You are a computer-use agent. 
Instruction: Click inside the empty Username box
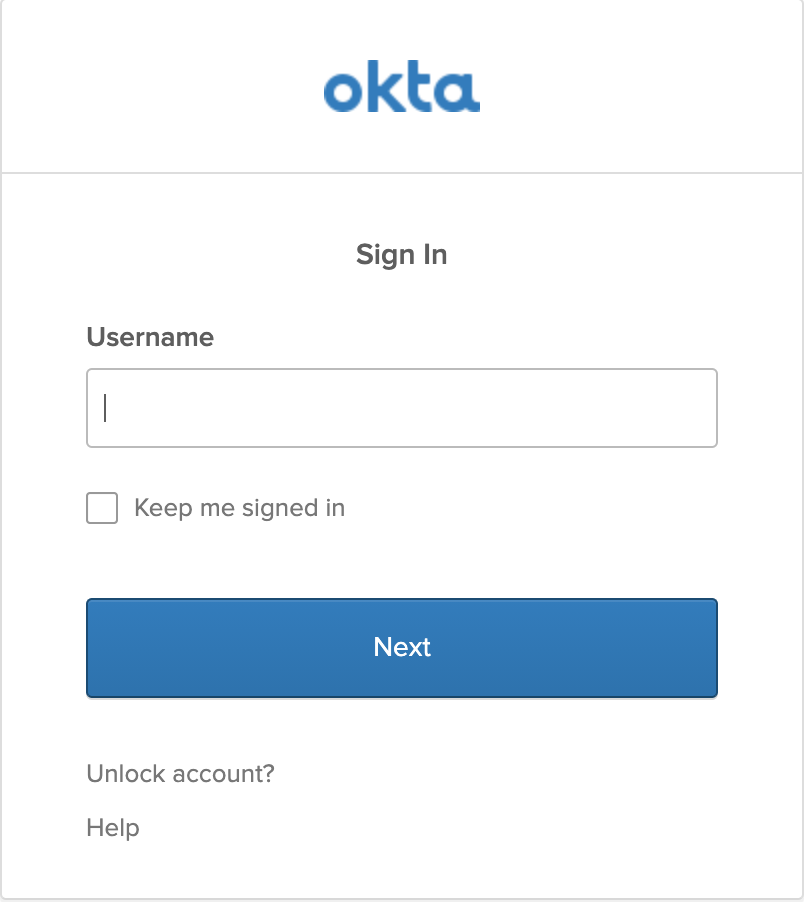401,408
